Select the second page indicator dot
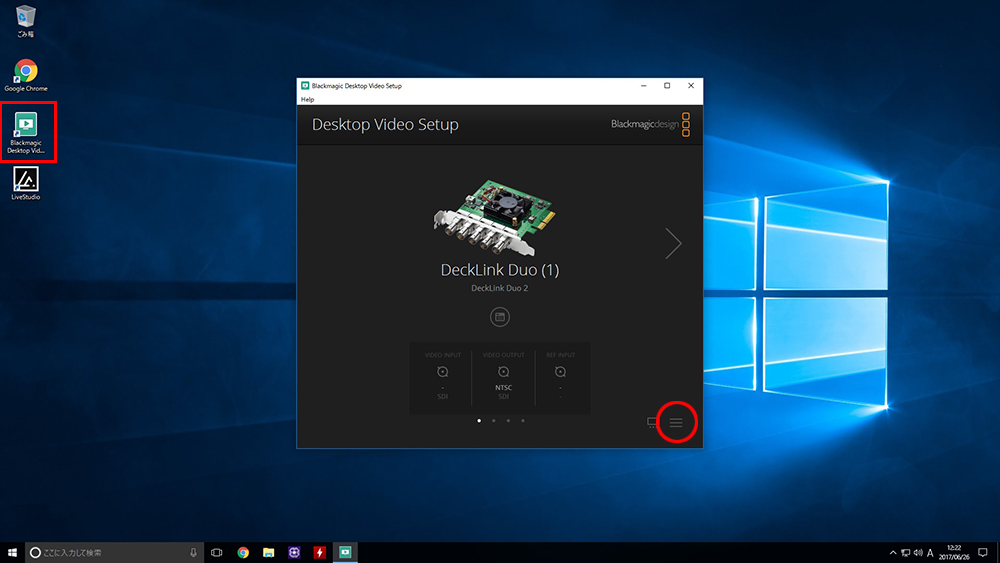The image size is (1000, 563). (494, 421)
